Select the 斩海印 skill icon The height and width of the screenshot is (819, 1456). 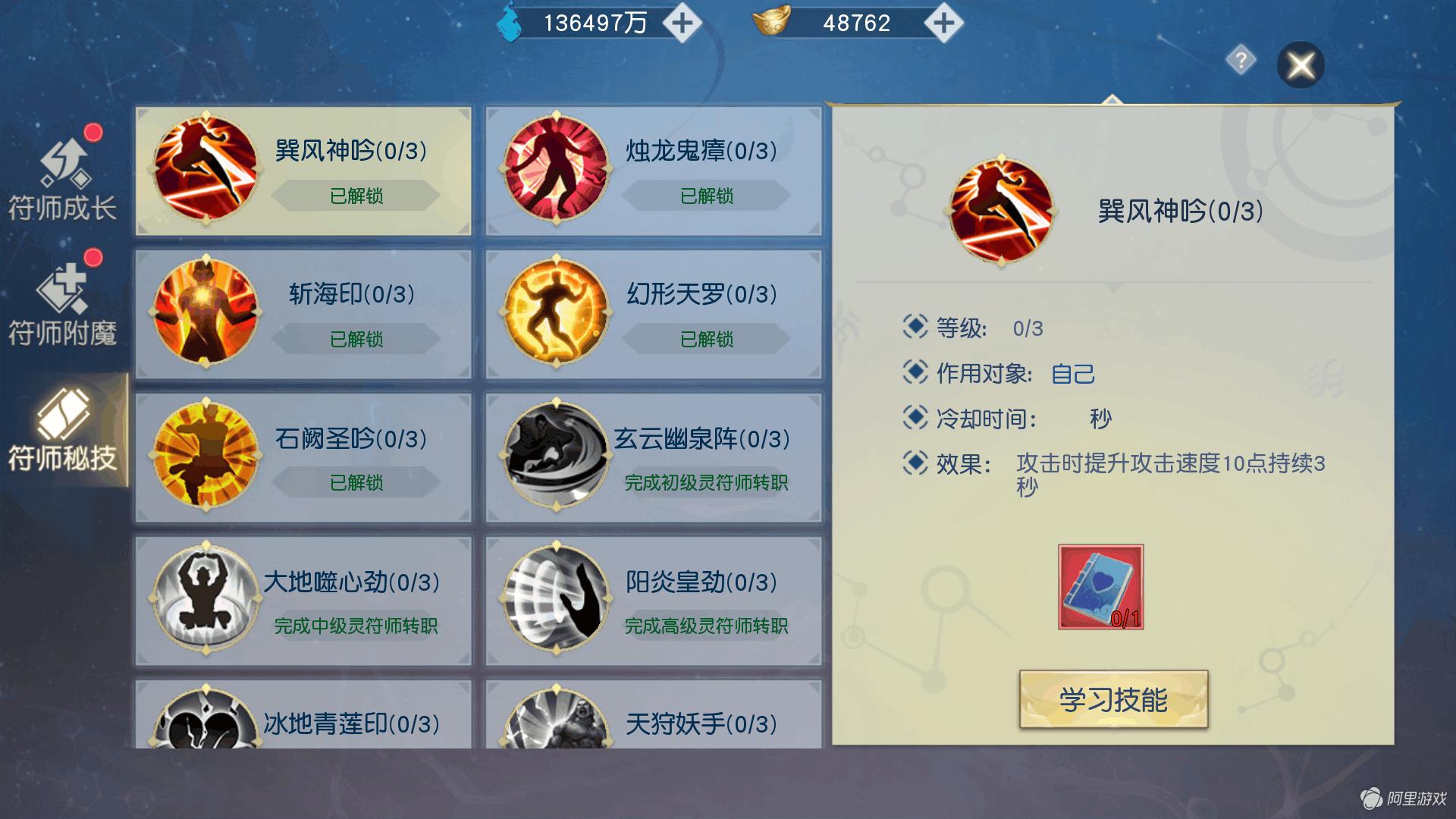(206, 312)
